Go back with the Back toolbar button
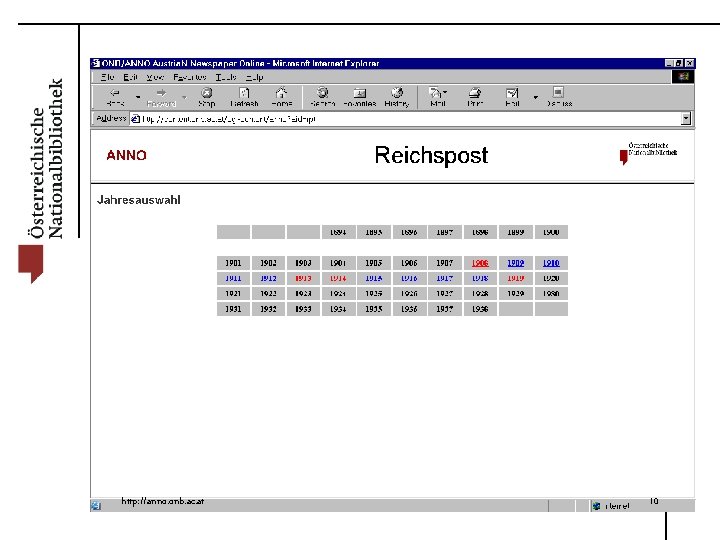Screen dimensions: 720x540 coord(115,97)
